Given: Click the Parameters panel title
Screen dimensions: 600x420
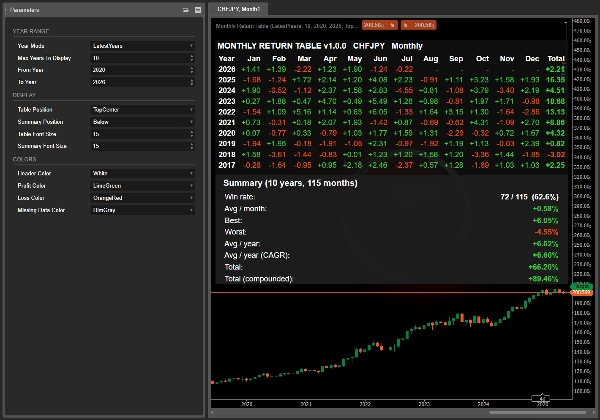Looking at the screenshot, I should point(24,10).
